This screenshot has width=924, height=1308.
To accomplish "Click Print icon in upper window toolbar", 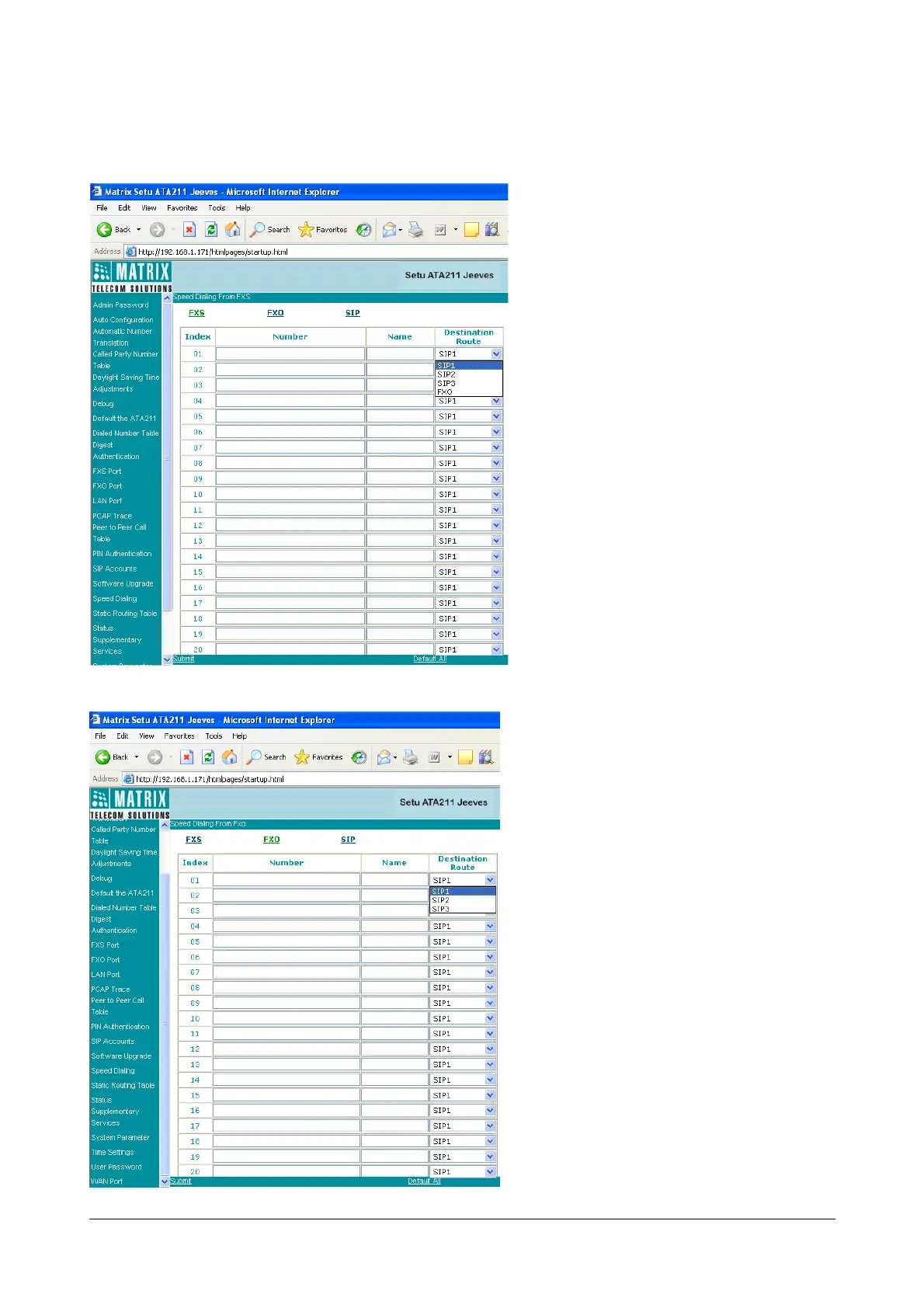I will coord(416,230).
